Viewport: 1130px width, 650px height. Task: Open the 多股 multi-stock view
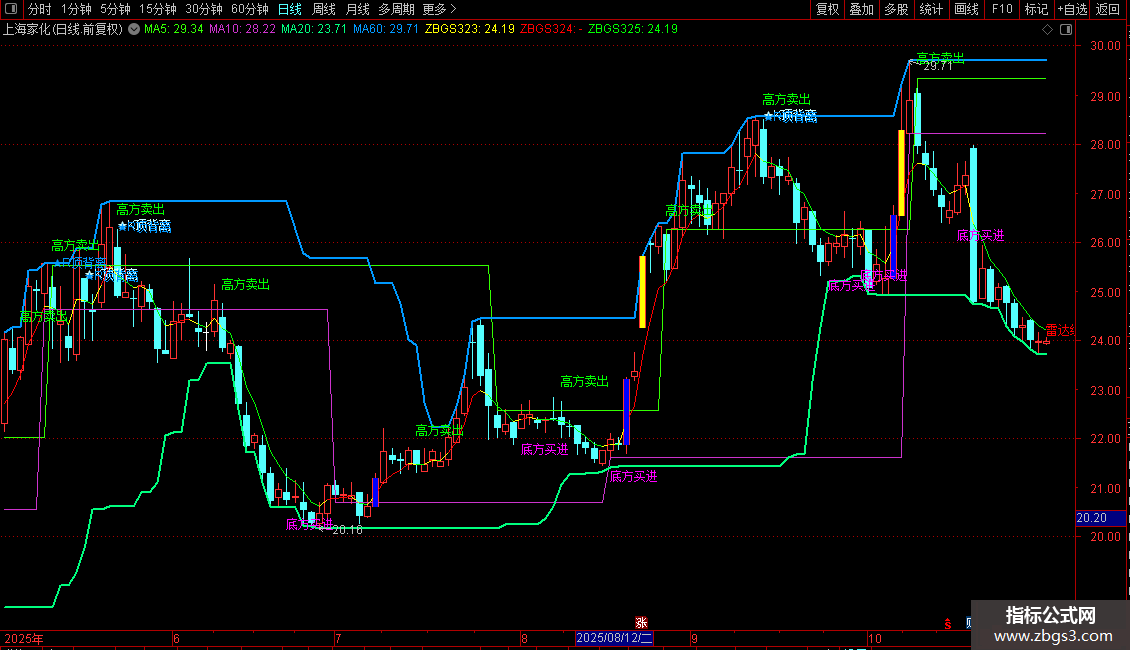896,9
